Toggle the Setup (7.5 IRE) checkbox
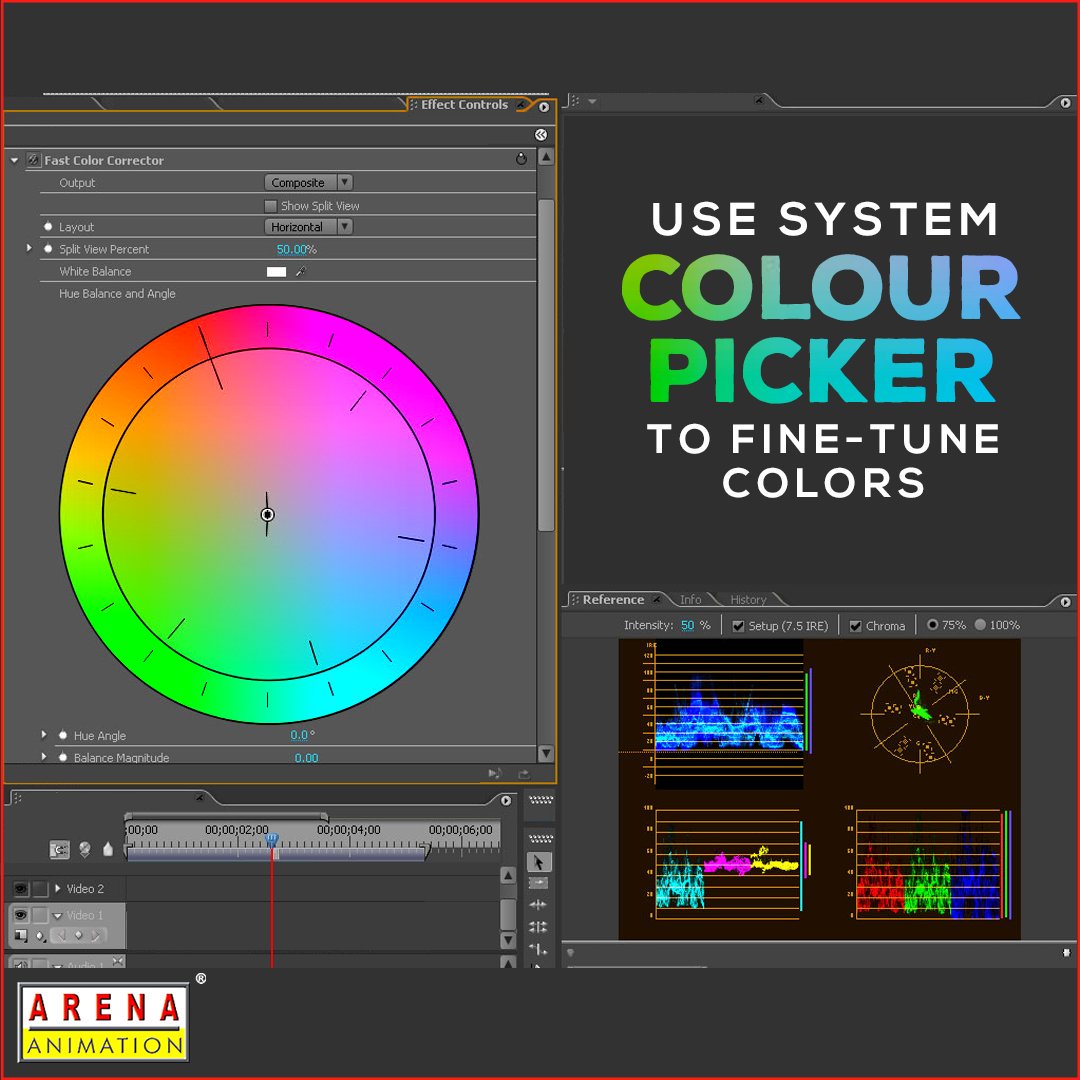This screenshot has width=1080, height=1080. [x=738, y=626]
